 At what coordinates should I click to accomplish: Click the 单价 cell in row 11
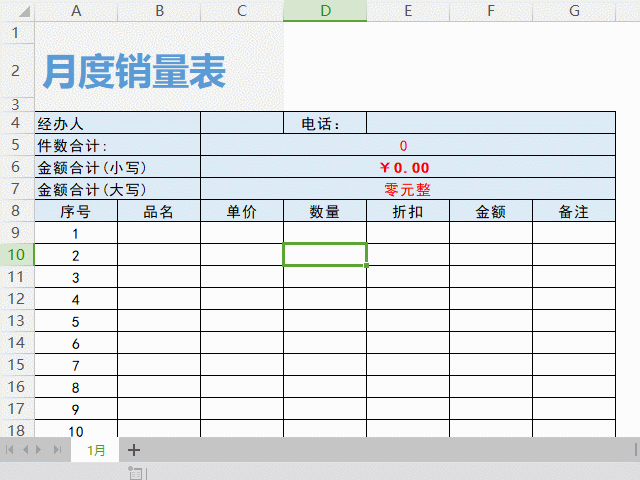click(242, 277)
